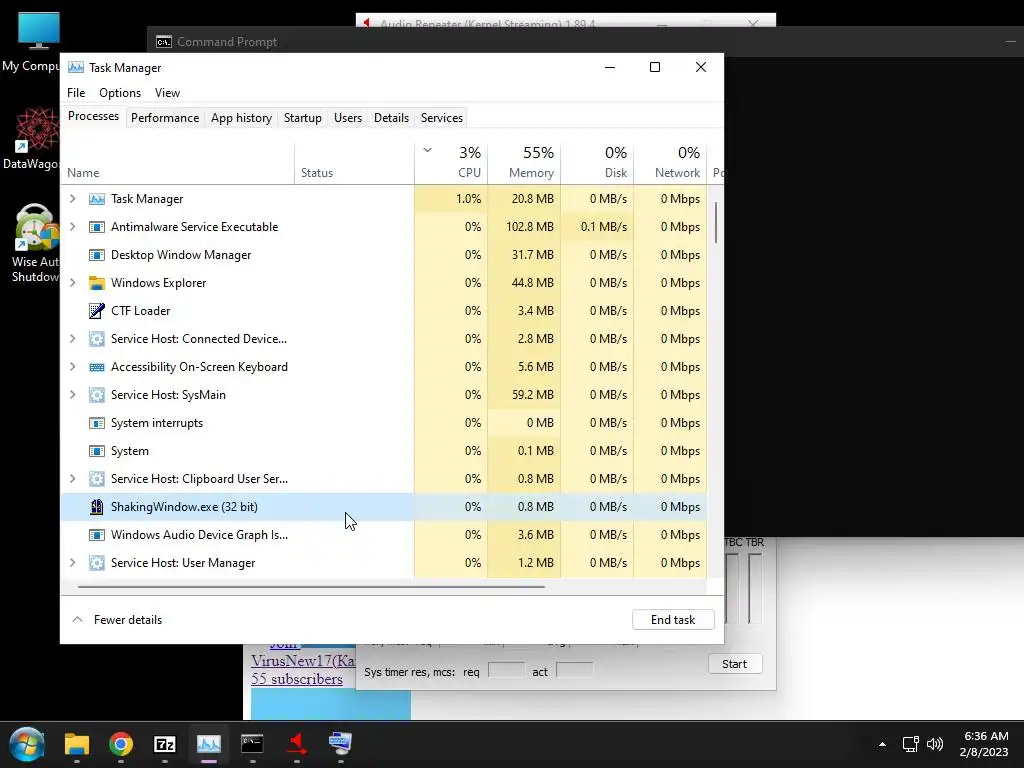Select the ShakingWindow.exe (32 bit) row

pos(383,507)
